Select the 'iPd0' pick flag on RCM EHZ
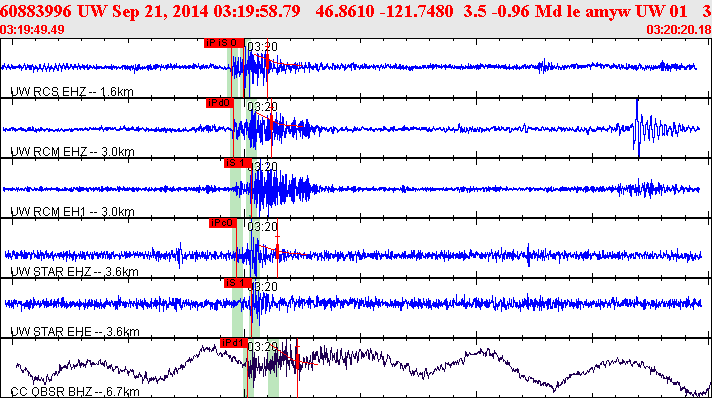Image resolution: width=712 pixels, height=398 pixels. pyautogui.click(x=219, y=103)
